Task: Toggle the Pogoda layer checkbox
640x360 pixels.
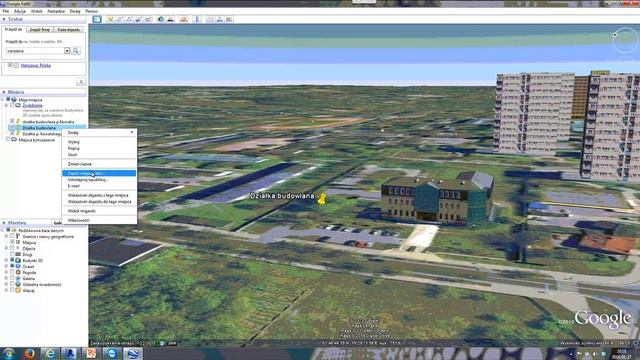Action: click(12, 272)
